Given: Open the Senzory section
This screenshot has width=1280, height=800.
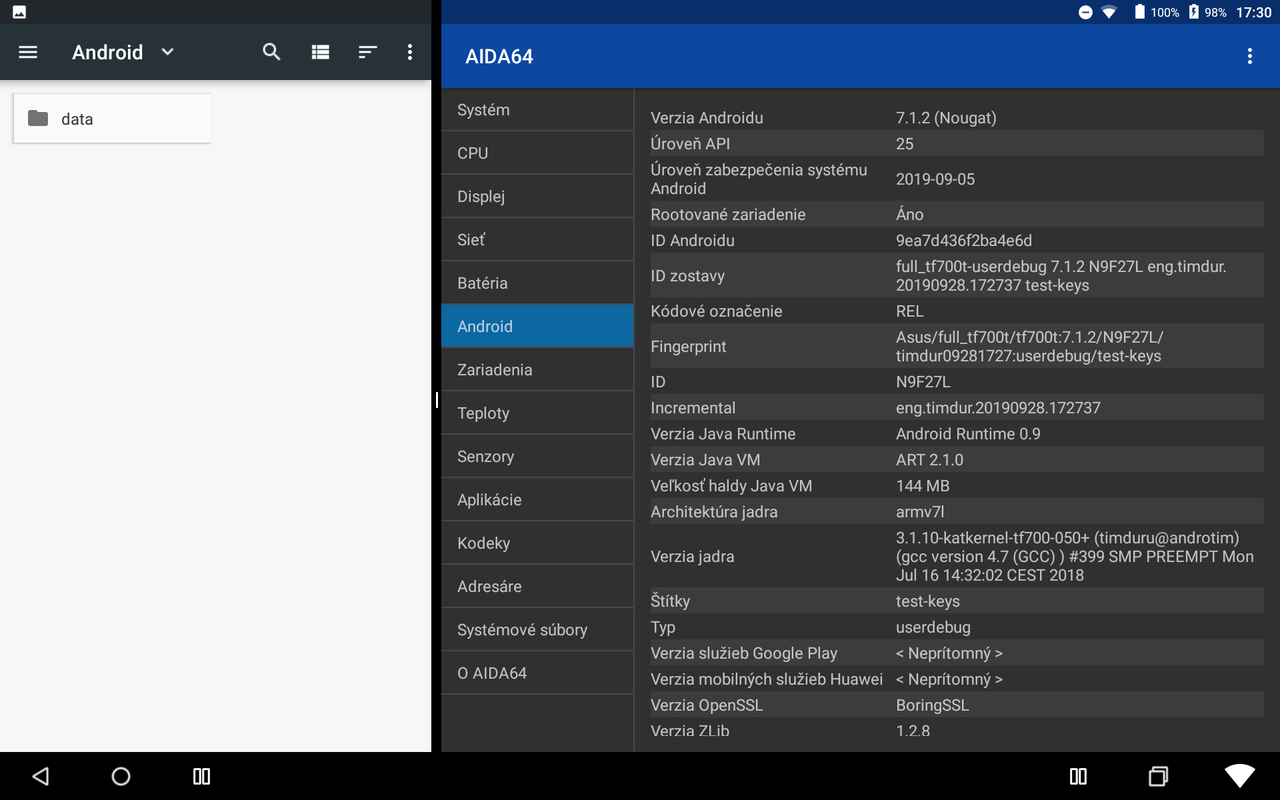Looking at the screenshot, I should coord(538,456).
